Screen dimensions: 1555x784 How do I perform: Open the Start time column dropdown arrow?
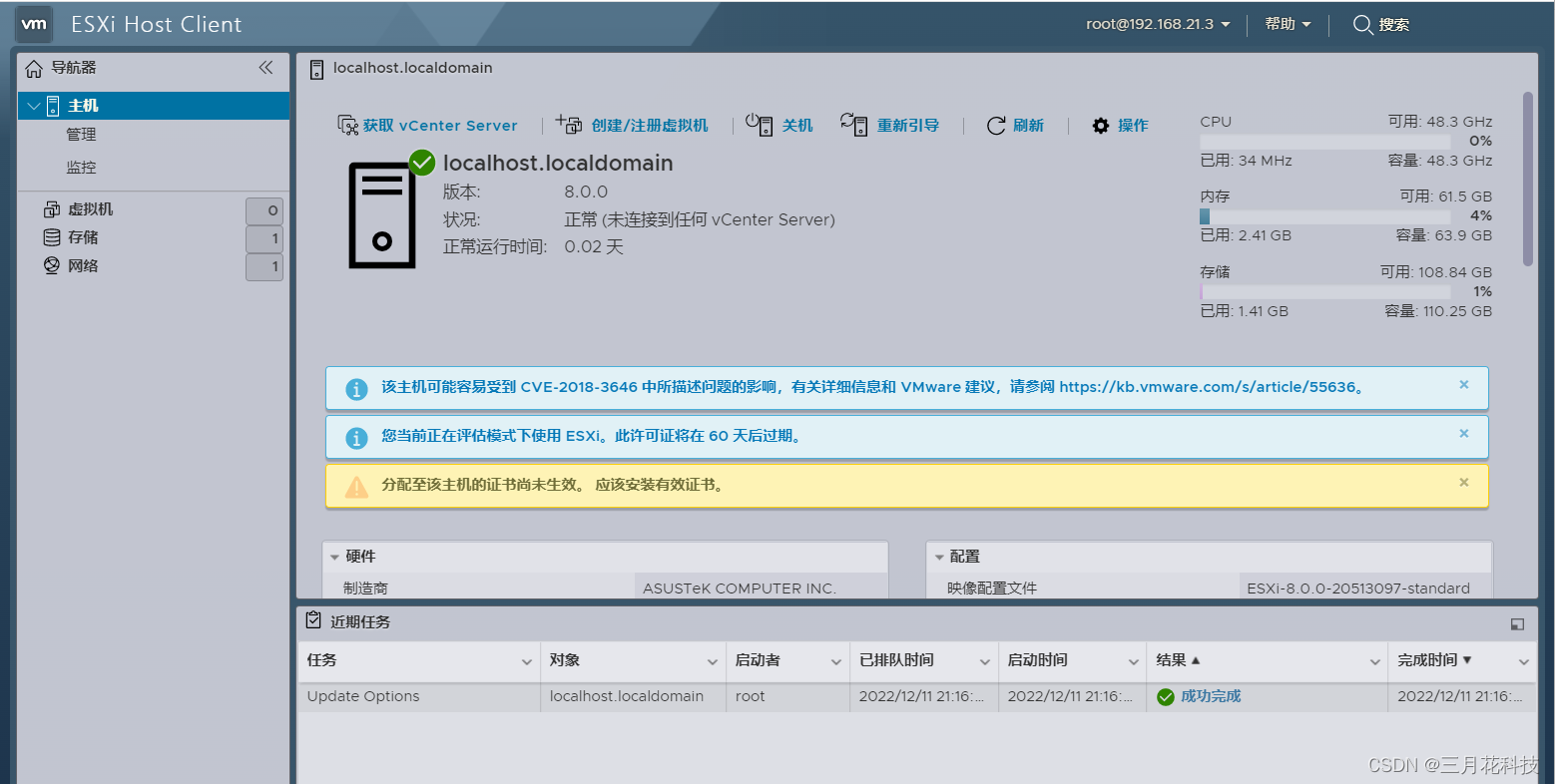coord(1134,661)
